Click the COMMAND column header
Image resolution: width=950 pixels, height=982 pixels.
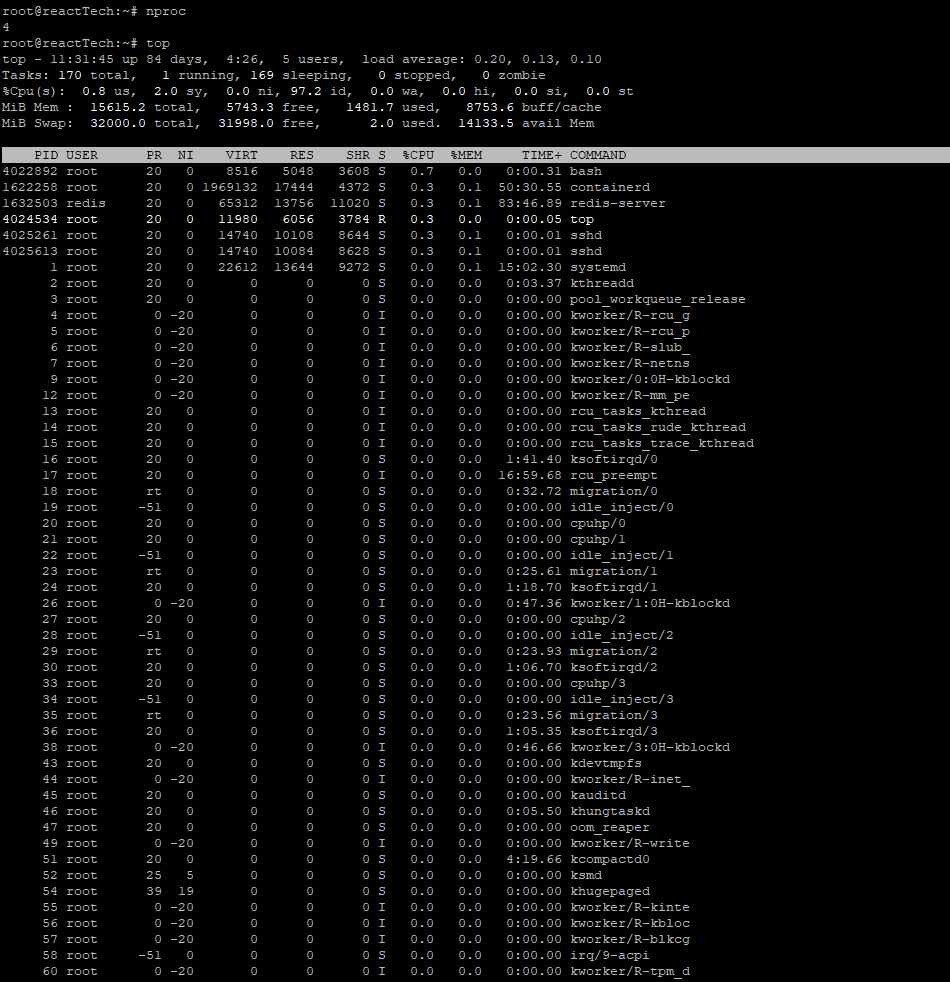598,155
